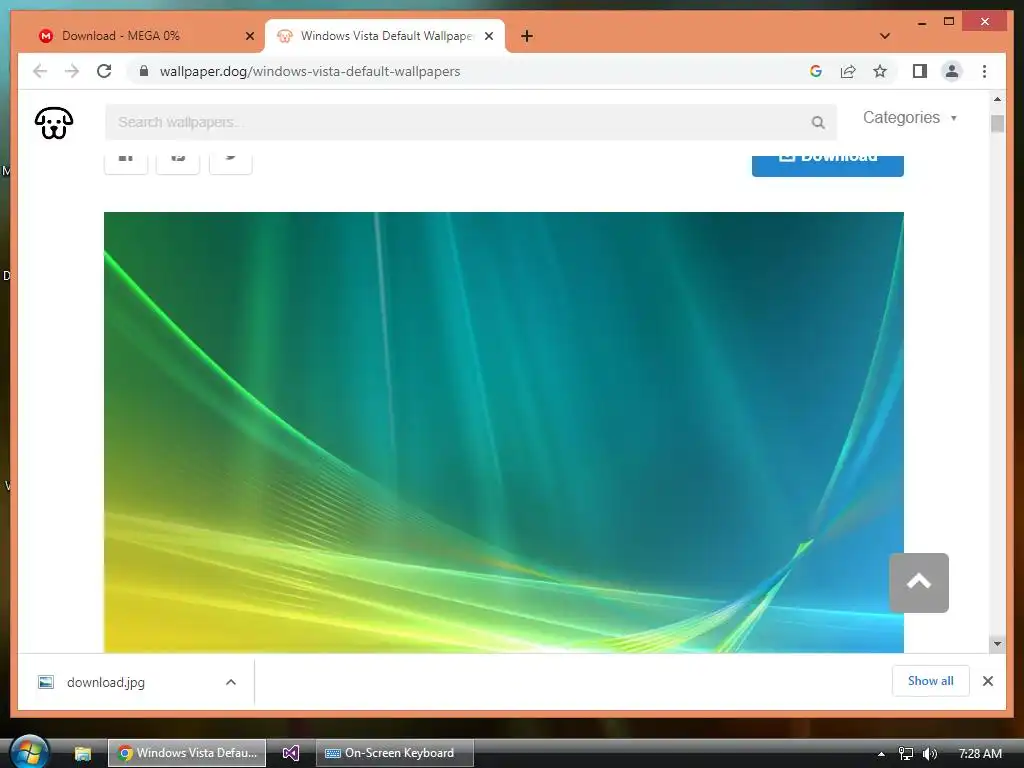
Task: Click the Google icon in address bar
Action: (816, 71)
